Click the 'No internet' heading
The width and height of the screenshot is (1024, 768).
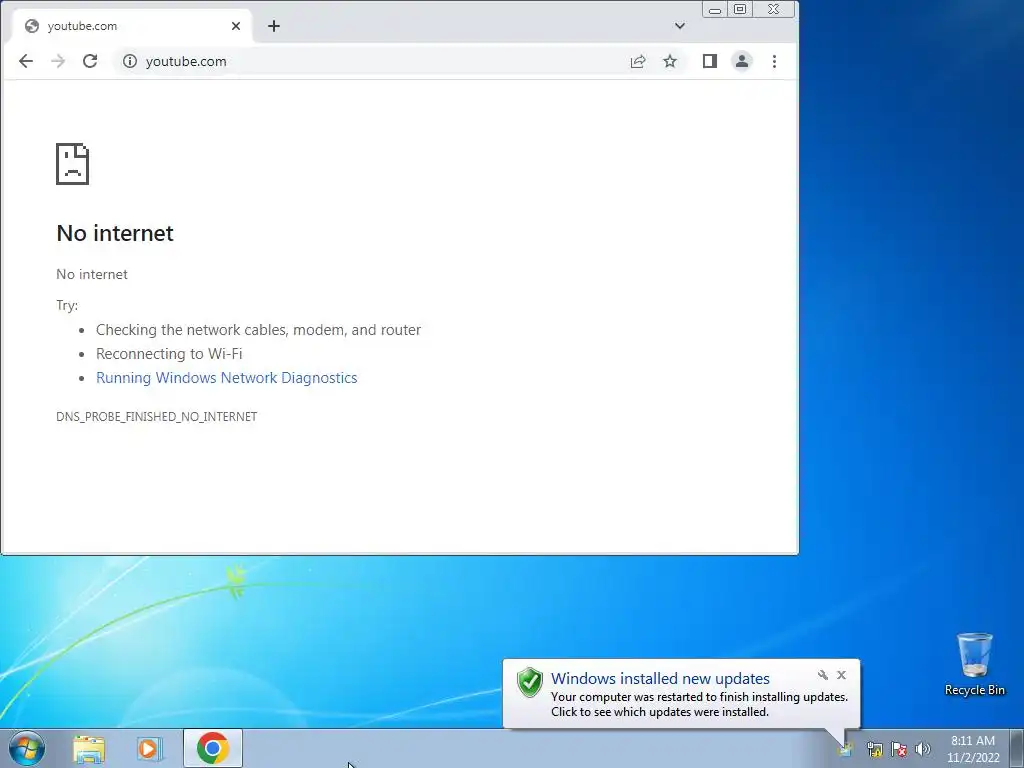coord(115,233)
